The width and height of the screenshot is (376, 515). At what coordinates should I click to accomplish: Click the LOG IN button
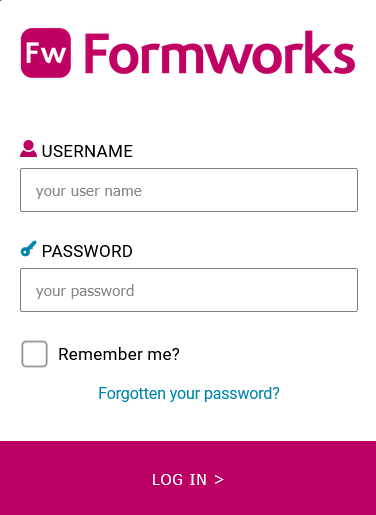188,478
